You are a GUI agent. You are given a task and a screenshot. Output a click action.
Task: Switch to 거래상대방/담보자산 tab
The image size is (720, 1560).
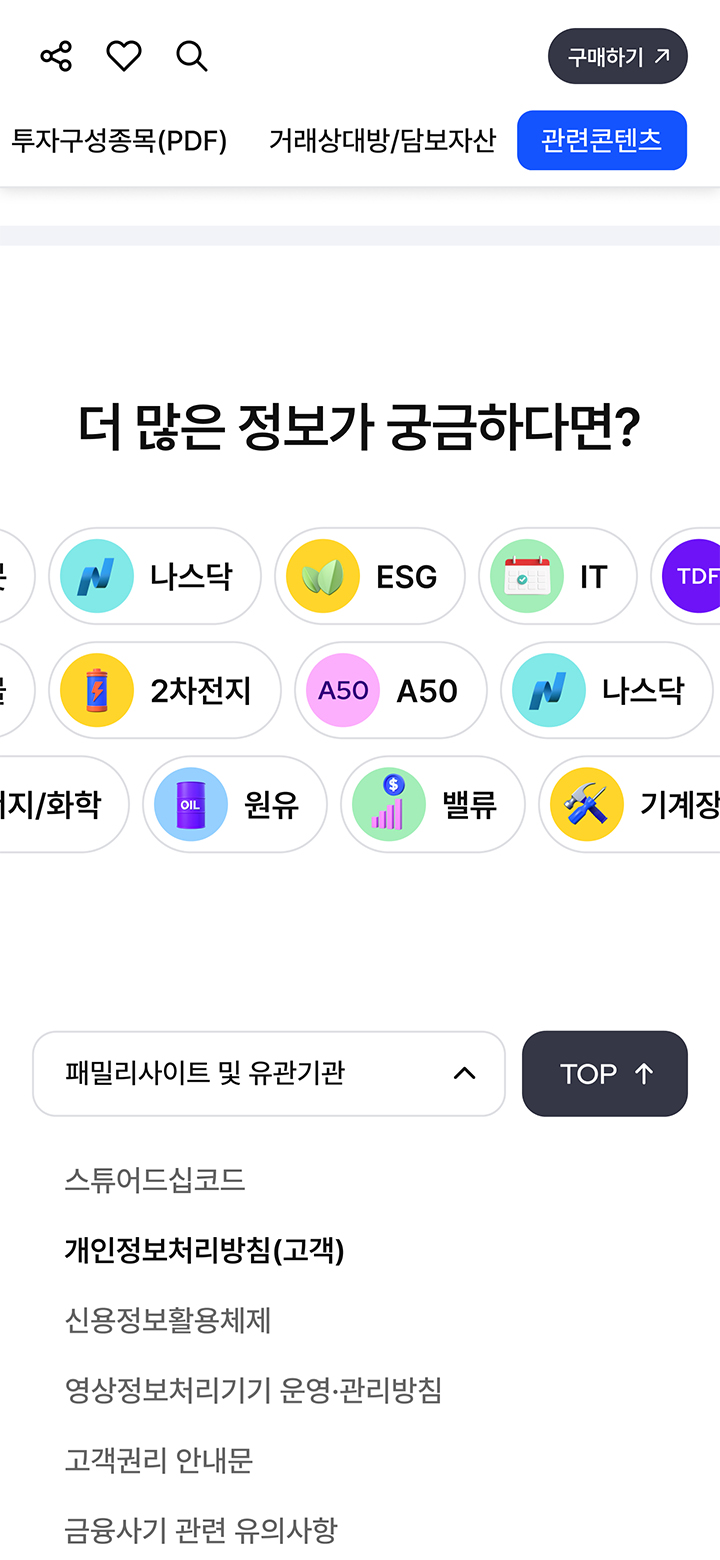coord(382,141)
